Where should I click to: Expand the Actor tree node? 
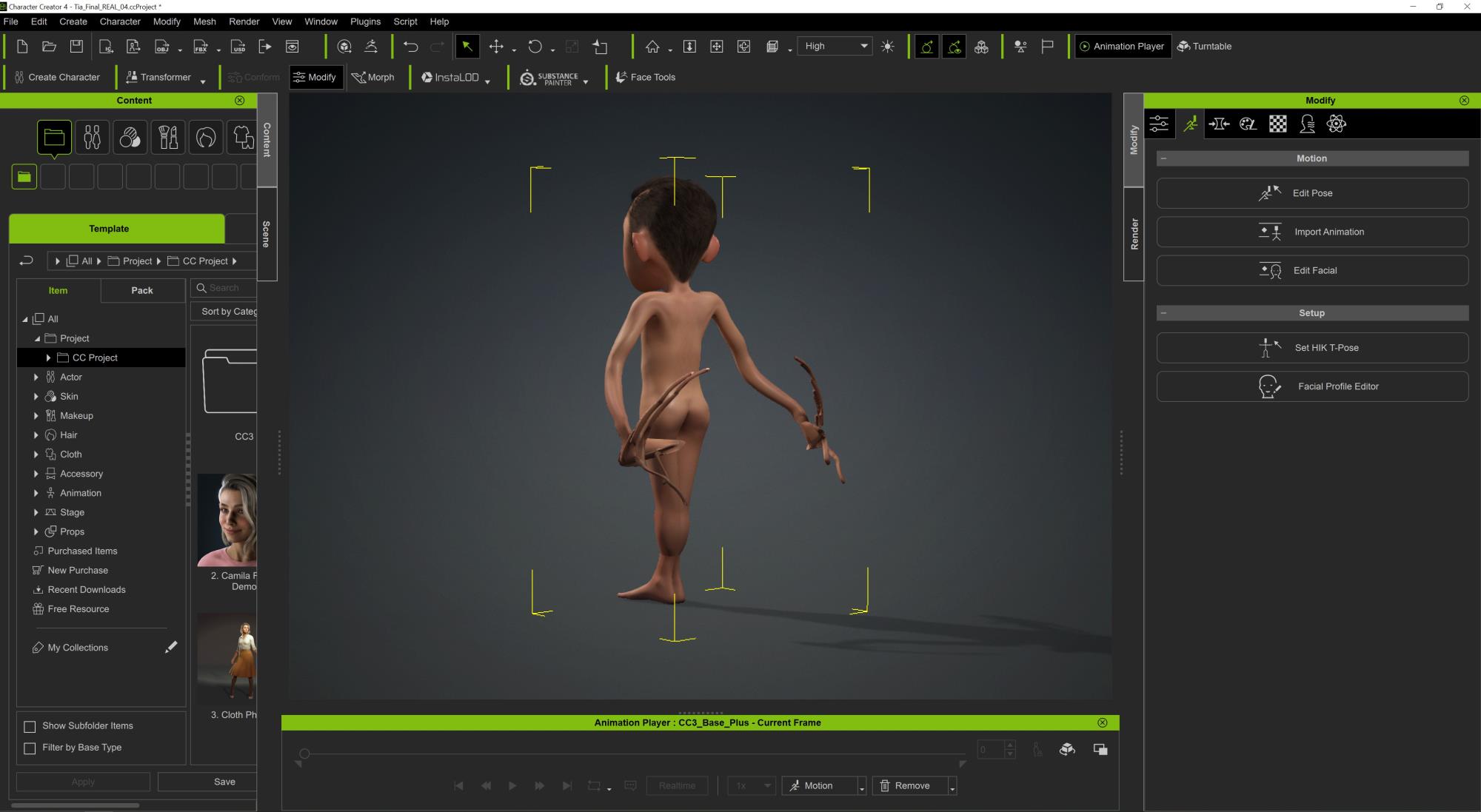click(36, 377)
